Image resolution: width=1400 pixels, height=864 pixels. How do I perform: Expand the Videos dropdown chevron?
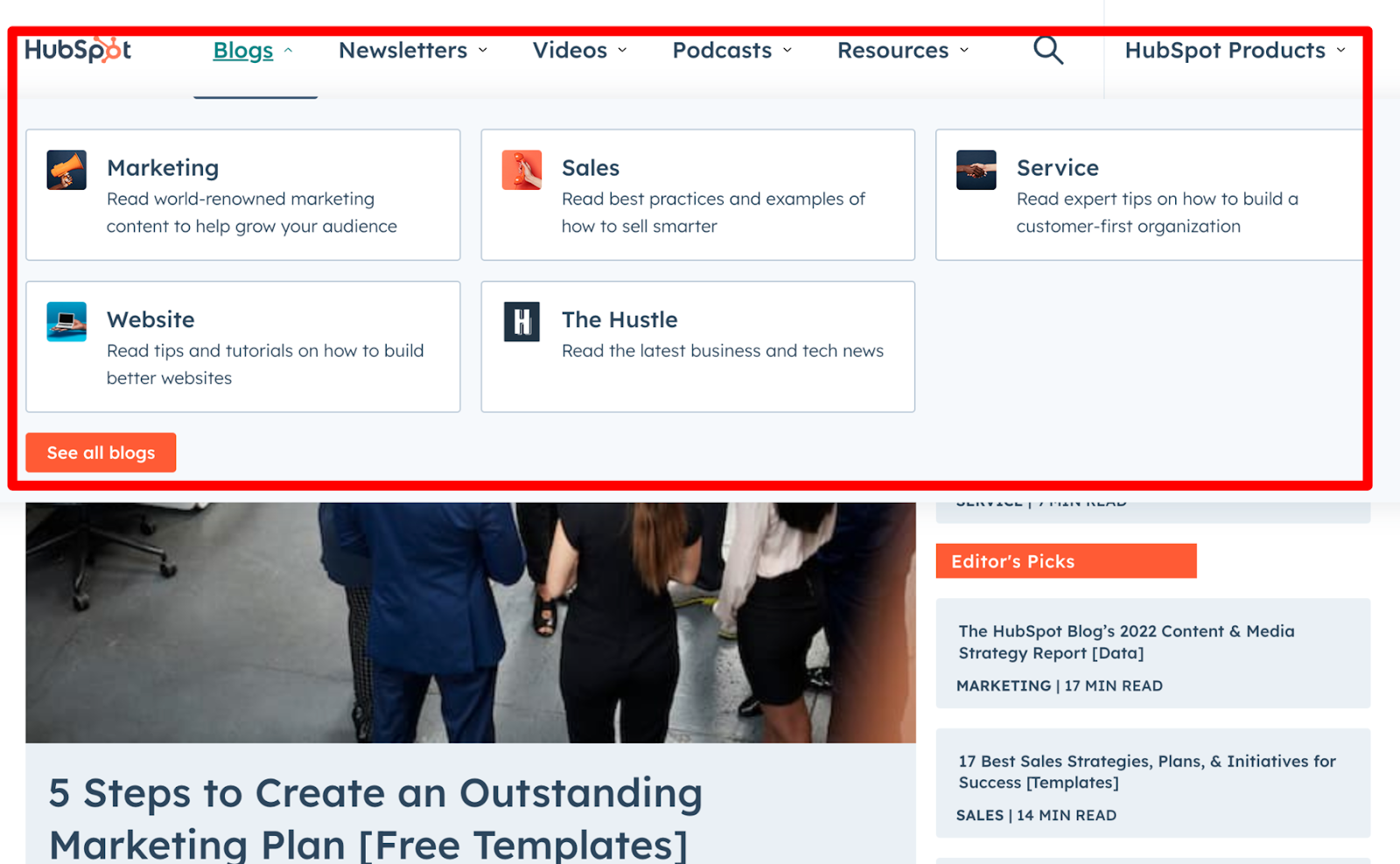pos(622,51)
